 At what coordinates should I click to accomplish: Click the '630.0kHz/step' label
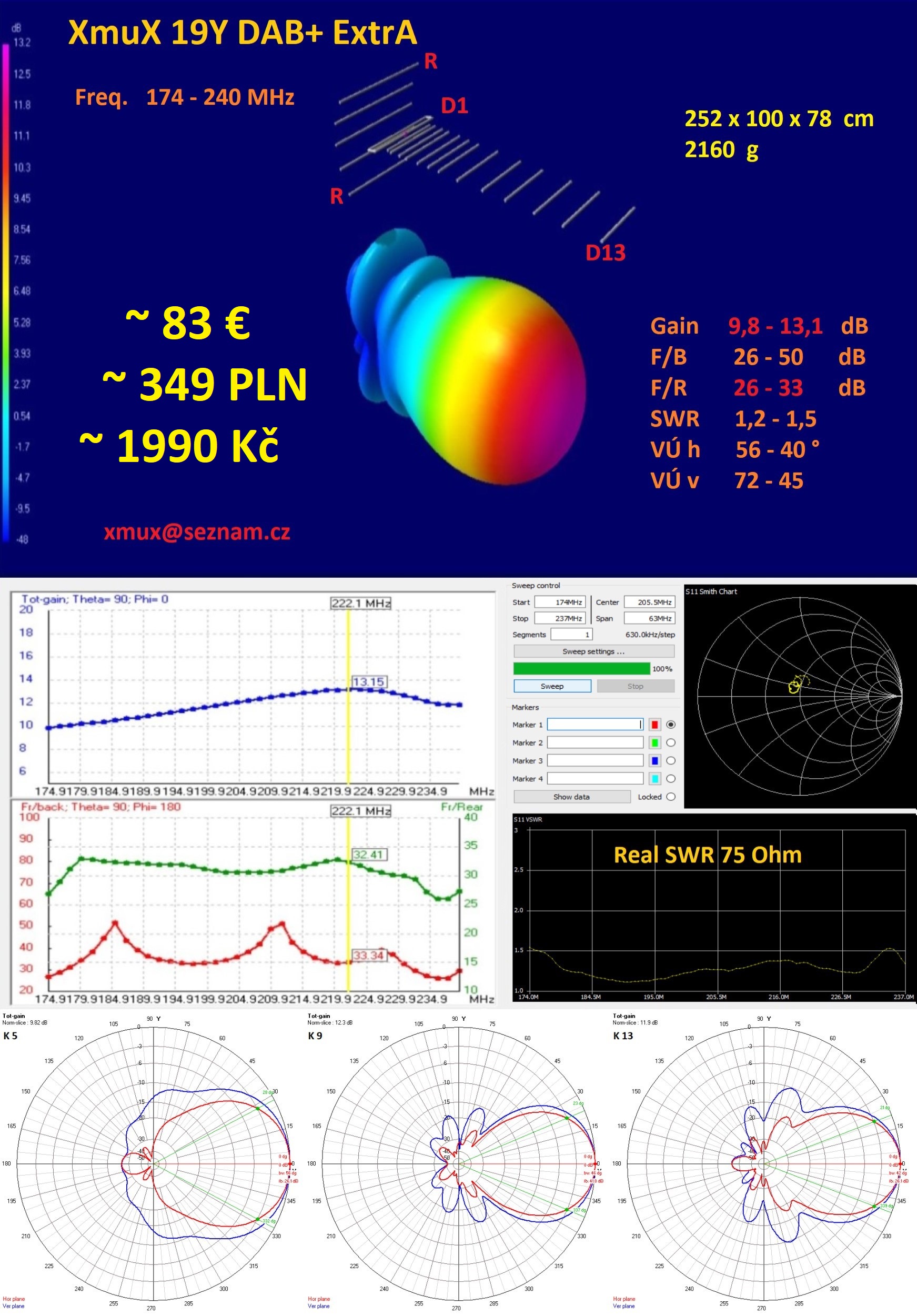pos(650,635)
